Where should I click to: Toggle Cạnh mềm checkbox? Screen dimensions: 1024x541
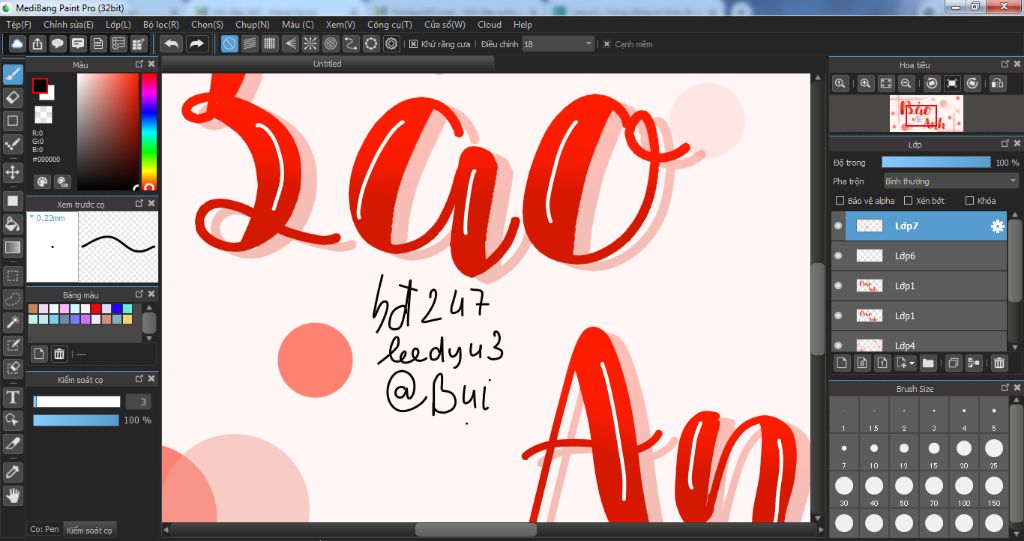[x=607, y=44]
